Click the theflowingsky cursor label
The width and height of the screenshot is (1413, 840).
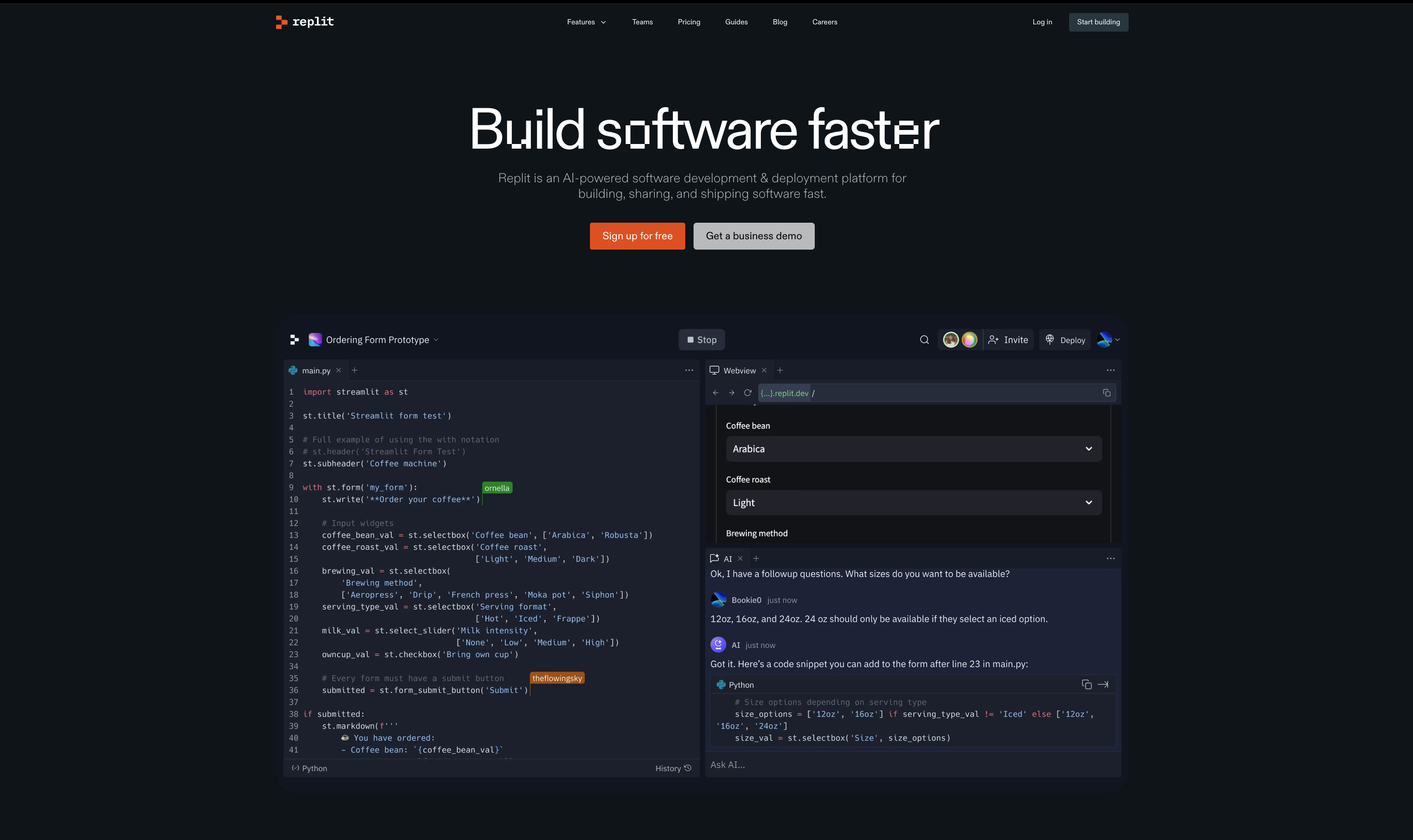pos(556,678)
